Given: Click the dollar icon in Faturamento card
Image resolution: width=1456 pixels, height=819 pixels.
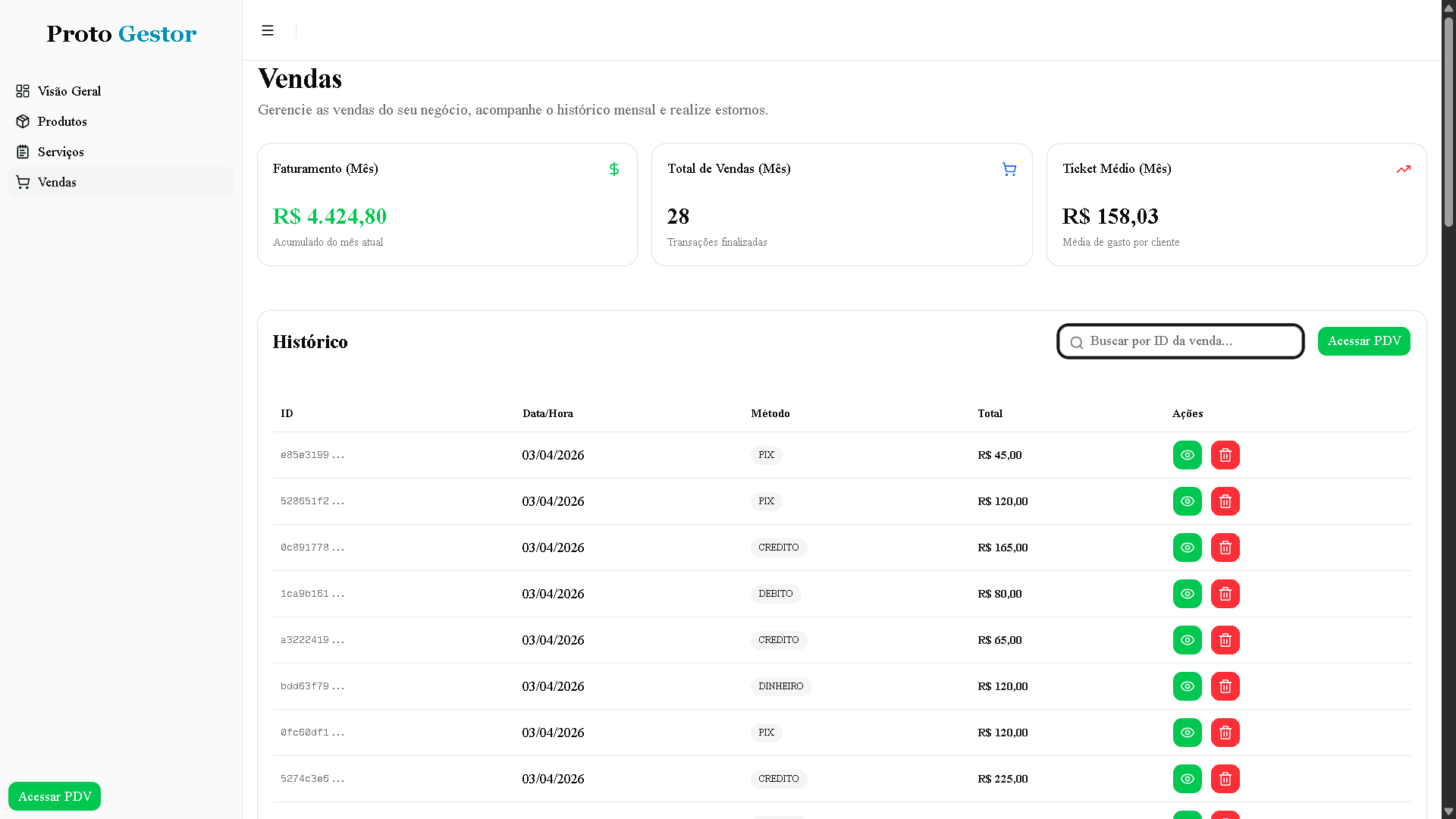Looking at the screenshot, I should (x=613, y=169).
